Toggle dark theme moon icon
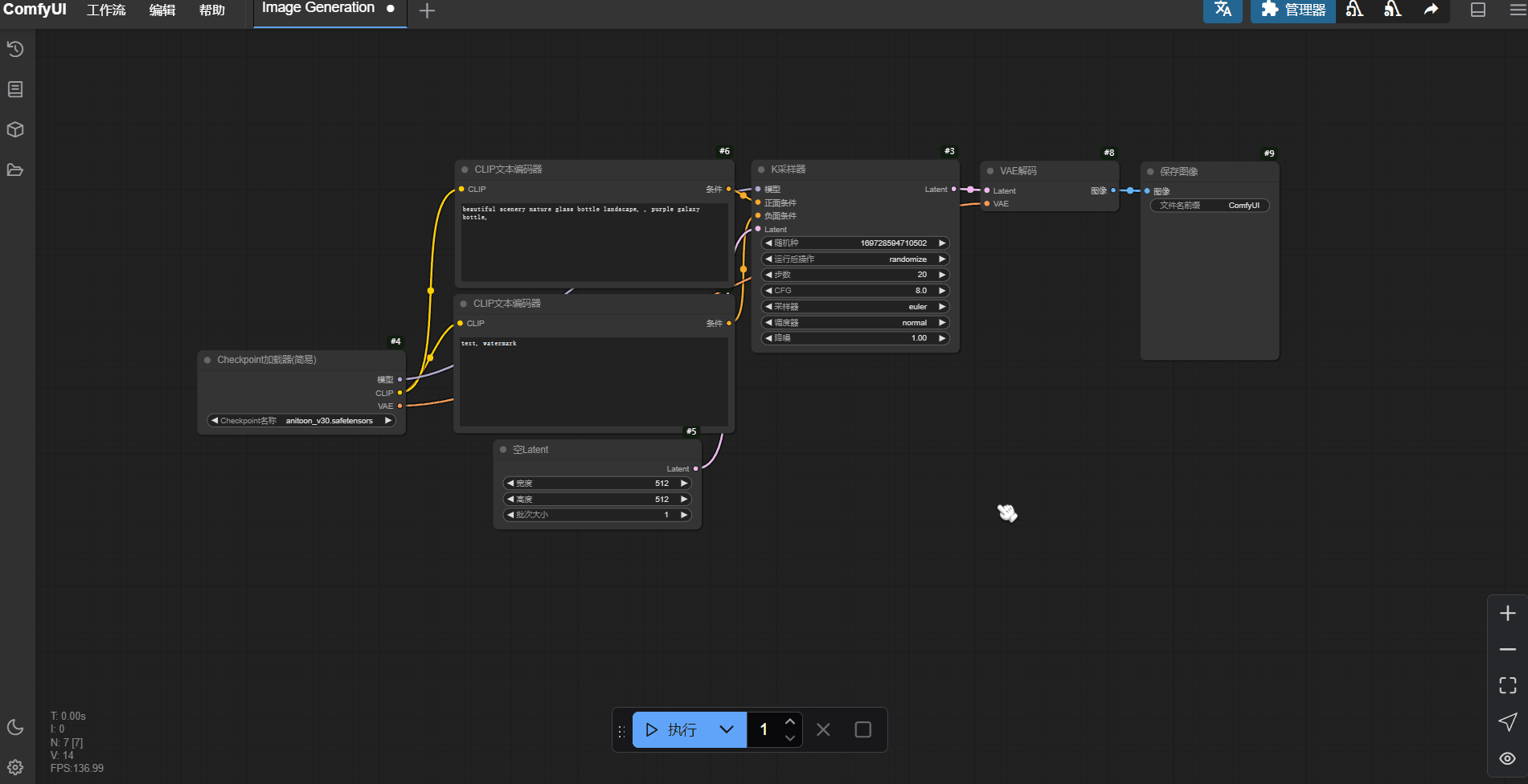Screen dimensions: 1528x784 click(x=15, y=727)
